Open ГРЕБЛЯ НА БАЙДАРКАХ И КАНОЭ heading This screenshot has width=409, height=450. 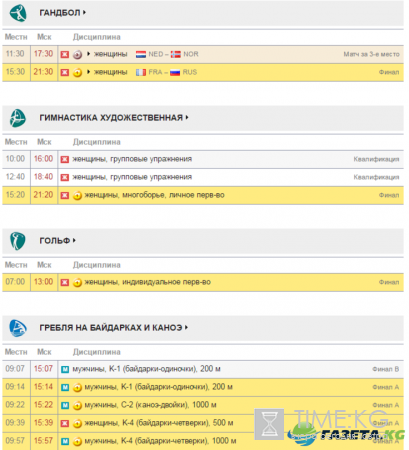[114, 328]
